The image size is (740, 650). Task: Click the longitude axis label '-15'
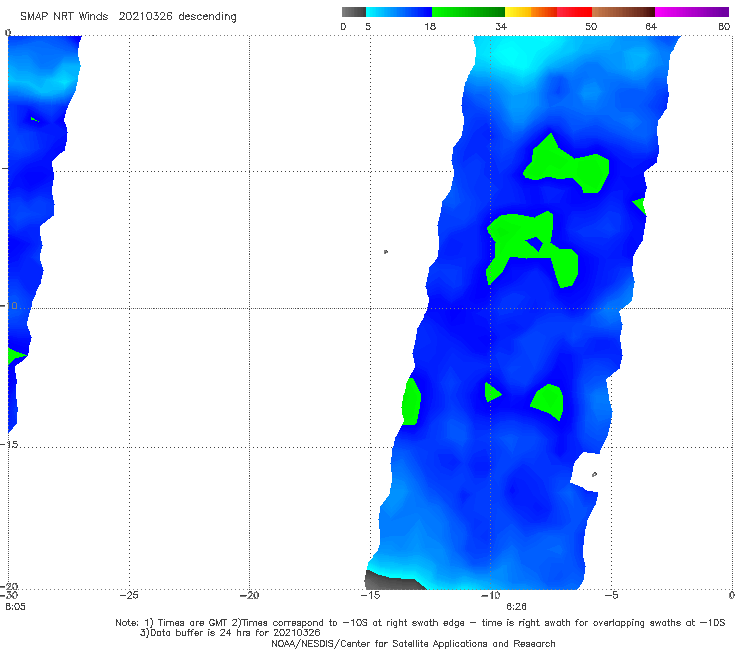370,596
